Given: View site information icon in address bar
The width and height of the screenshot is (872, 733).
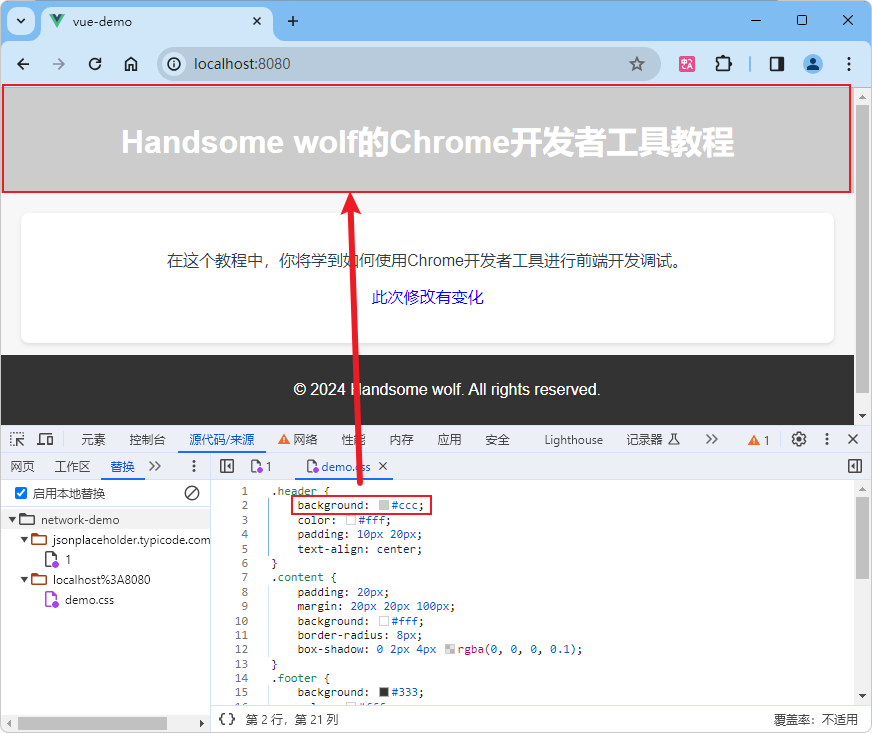Looking at the screenshot, I should coord(174,64).
